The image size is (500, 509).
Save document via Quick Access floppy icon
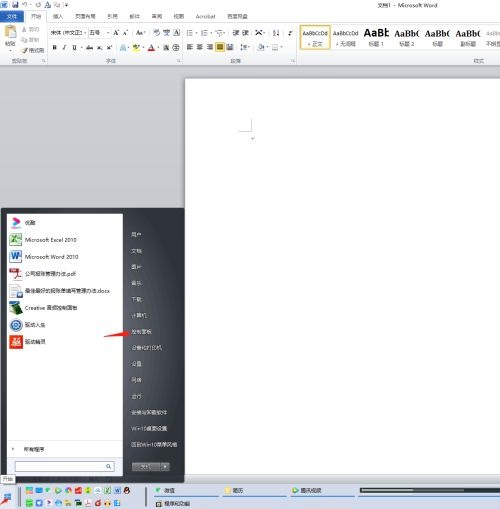click(x=15, y=5)
